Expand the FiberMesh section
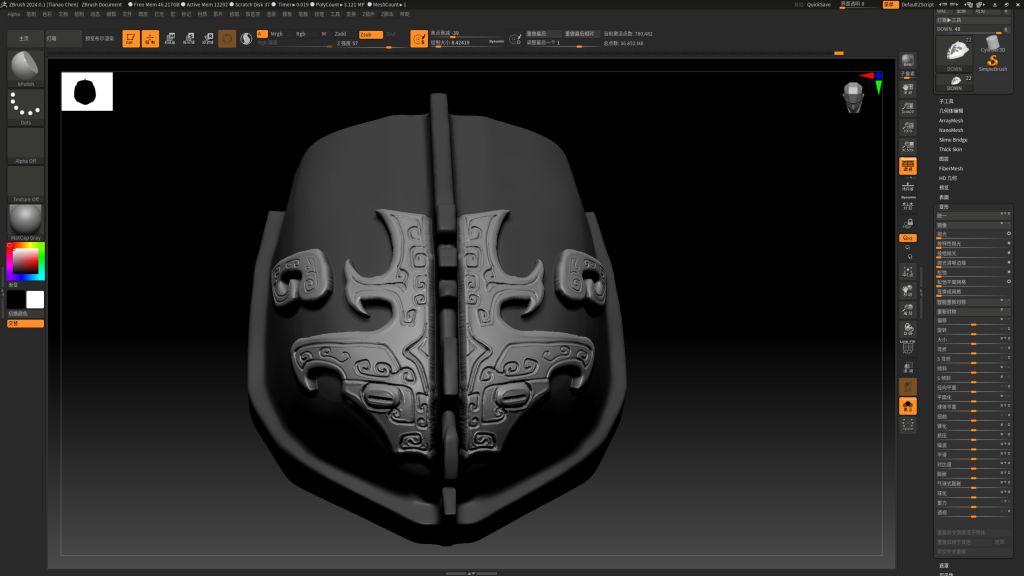This screenshot has height=576, width=1024. click(951, 169)
